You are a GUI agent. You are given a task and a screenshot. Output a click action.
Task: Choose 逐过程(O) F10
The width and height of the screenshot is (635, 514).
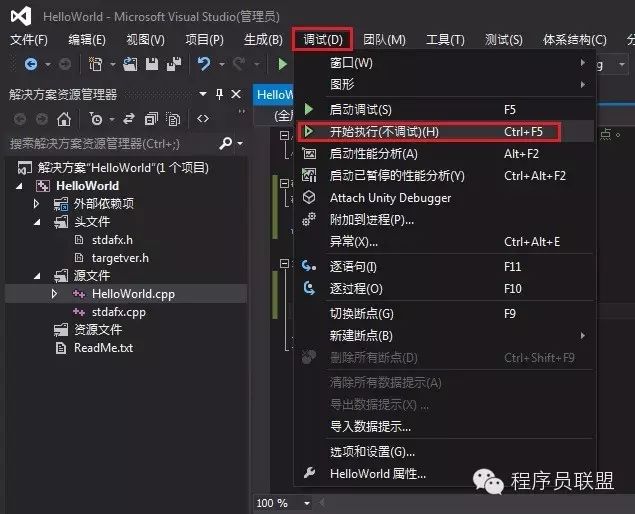[445, 289]
